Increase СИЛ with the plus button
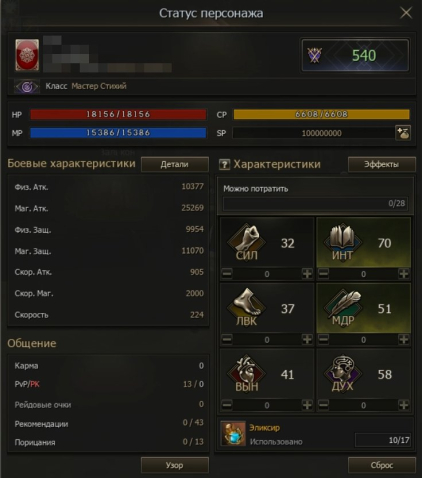Viewport: 422px width, 478px height. (x=307, y=274)
